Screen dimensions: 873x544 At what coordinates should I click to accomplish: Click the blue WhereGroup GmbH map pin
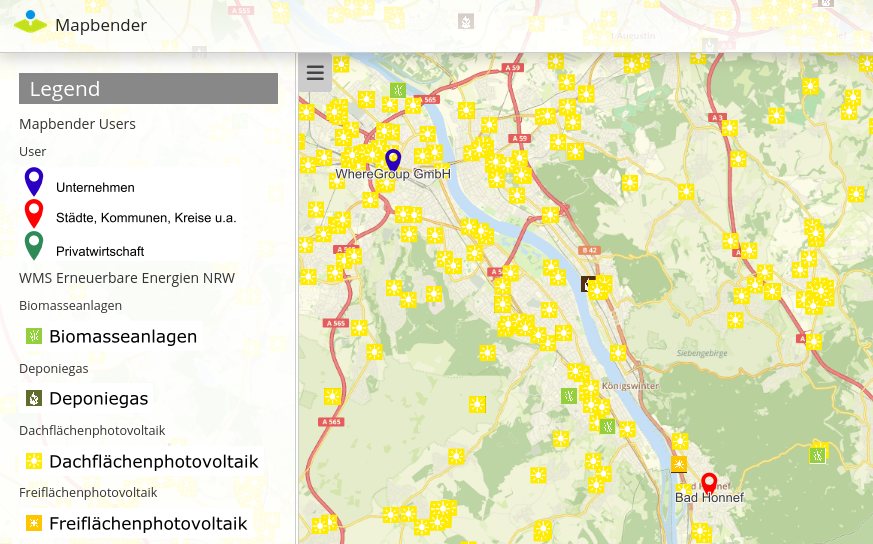[x=393, y=159]
